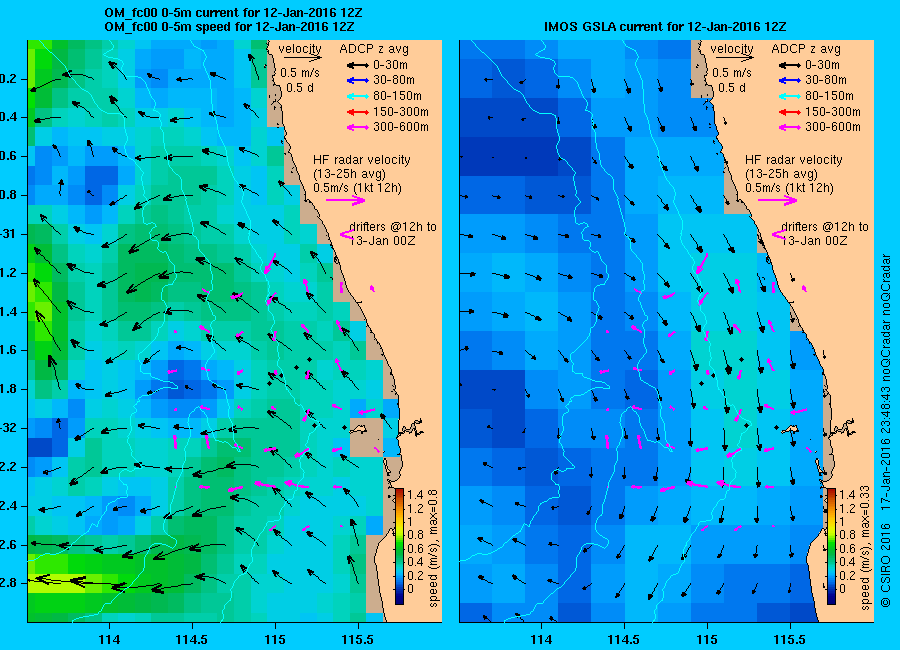Click the magenta HF radar arrow in right panel
The width and height of the screenshot is (900, 650).
click(777, 200)
